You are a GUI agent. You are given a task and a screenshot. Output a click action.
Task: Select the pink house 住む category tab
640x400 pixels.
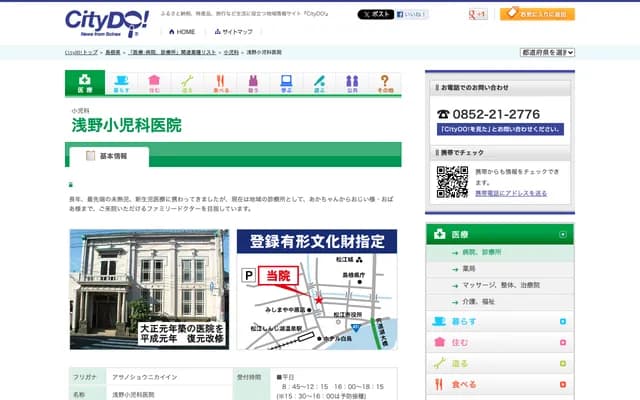pyautogui.click(x=154, y=84)
